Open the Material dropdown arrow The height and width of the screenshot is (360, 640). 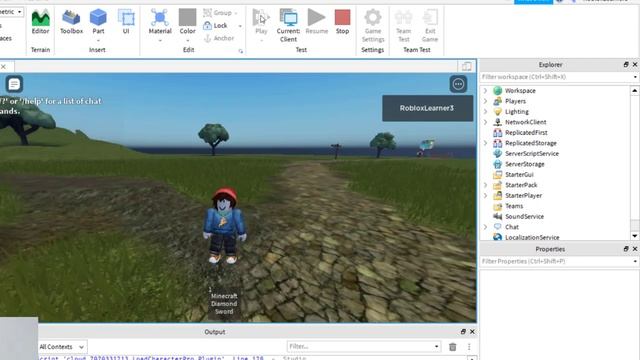coord(160,40)
